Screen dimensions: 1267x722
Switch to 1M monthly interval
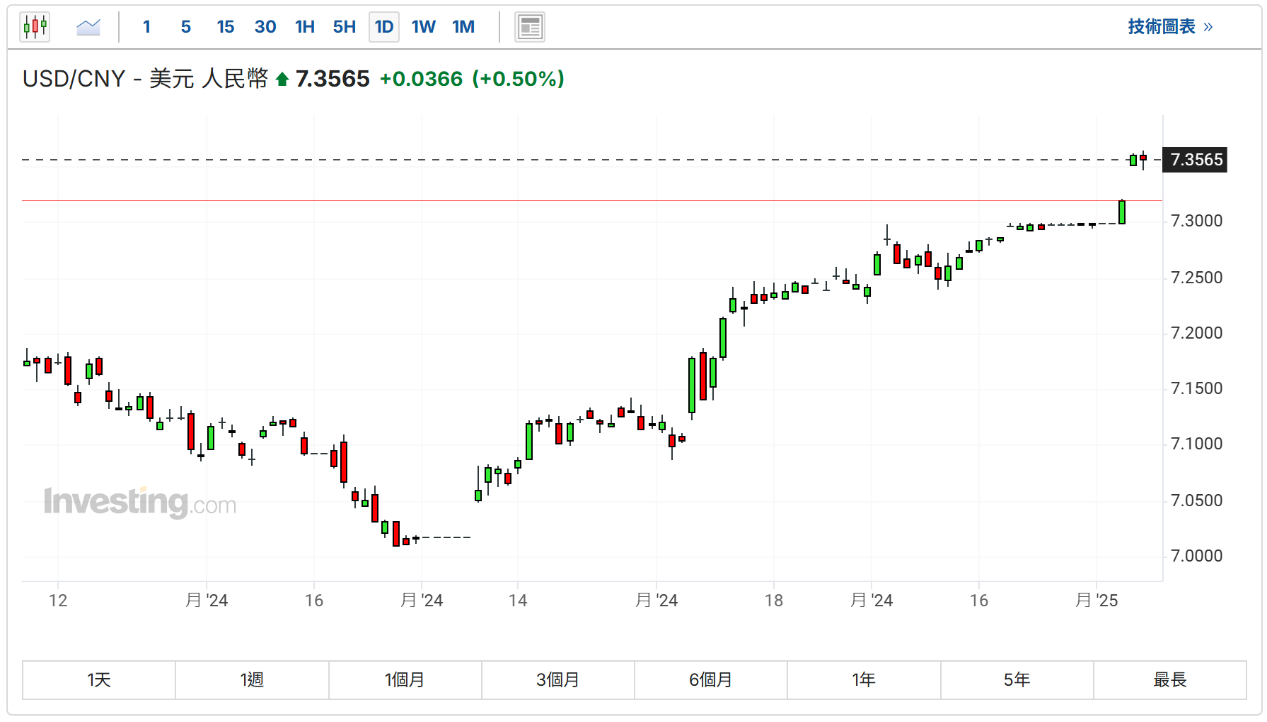coord(463,27)
